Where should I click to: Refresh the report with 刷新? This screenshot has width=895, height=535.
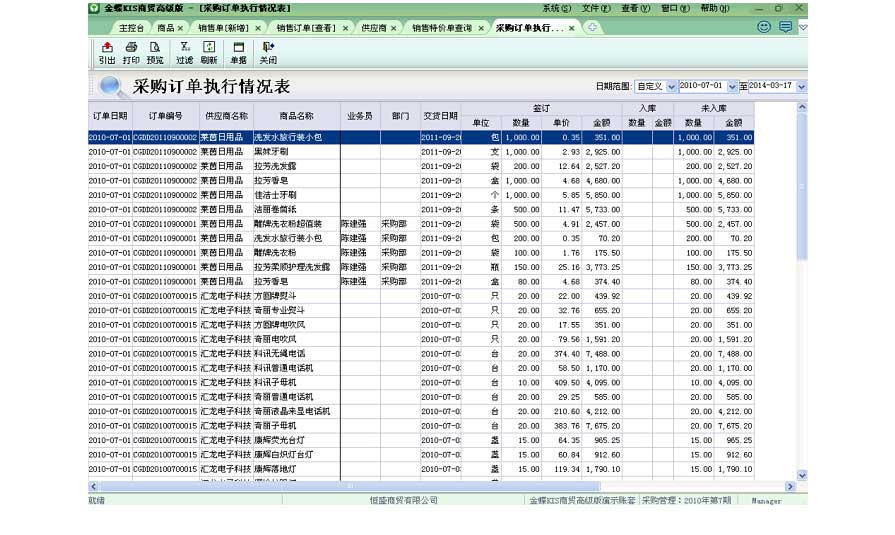point(209,52)
